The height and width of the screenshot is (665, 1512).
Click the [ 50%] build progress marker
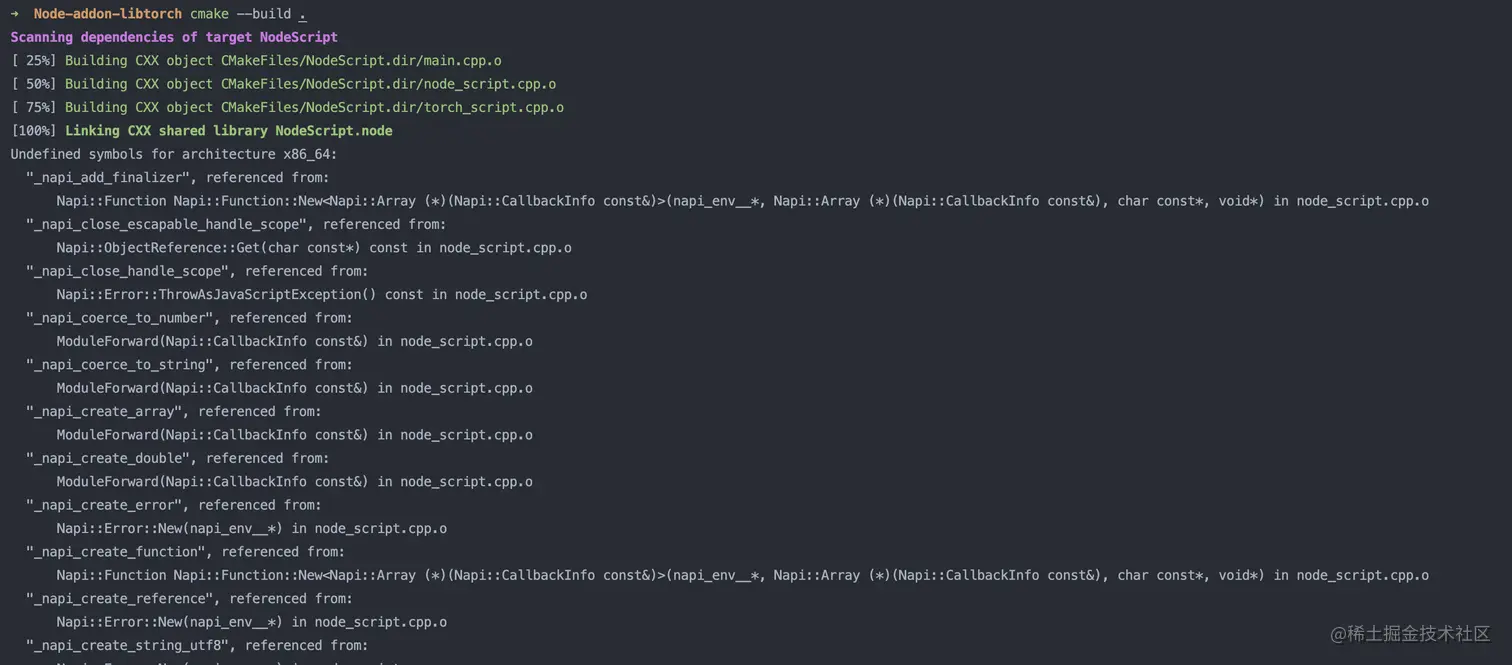pyautogui.click(x=33, y=84)
